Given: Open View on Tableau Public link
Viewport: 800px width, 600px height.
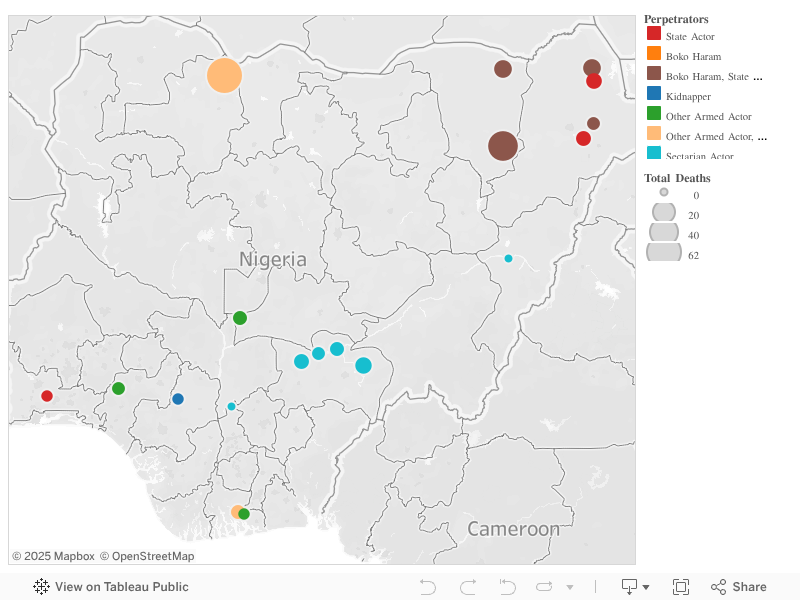Looking at the screenshot, I should point(121,587).
